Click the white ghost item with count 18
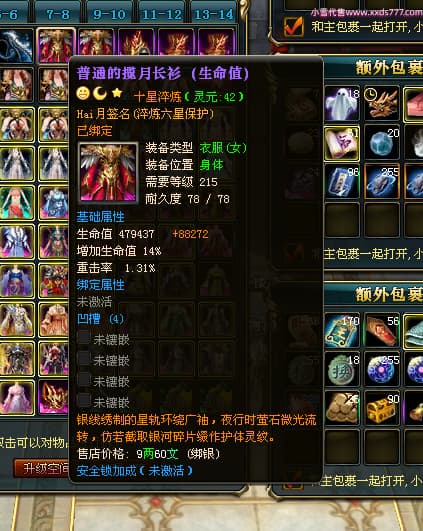Screen dimensions: 423x531 [x=342, y=103]
